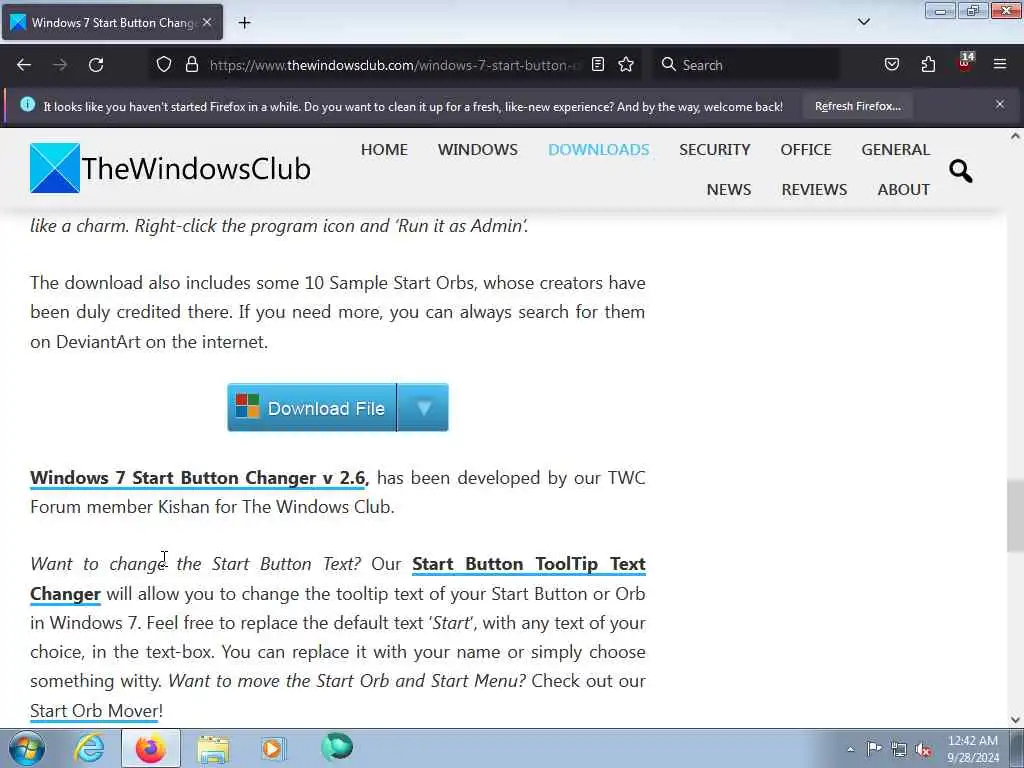
Task: Open WINDOWS menu item
Action: tap(477, 150)
